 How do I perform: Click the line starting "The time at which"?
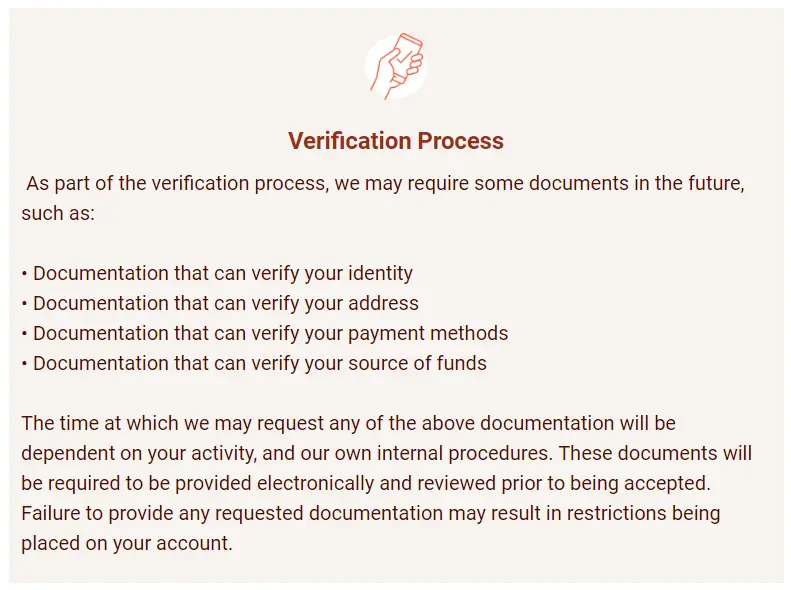coord(349,423)
